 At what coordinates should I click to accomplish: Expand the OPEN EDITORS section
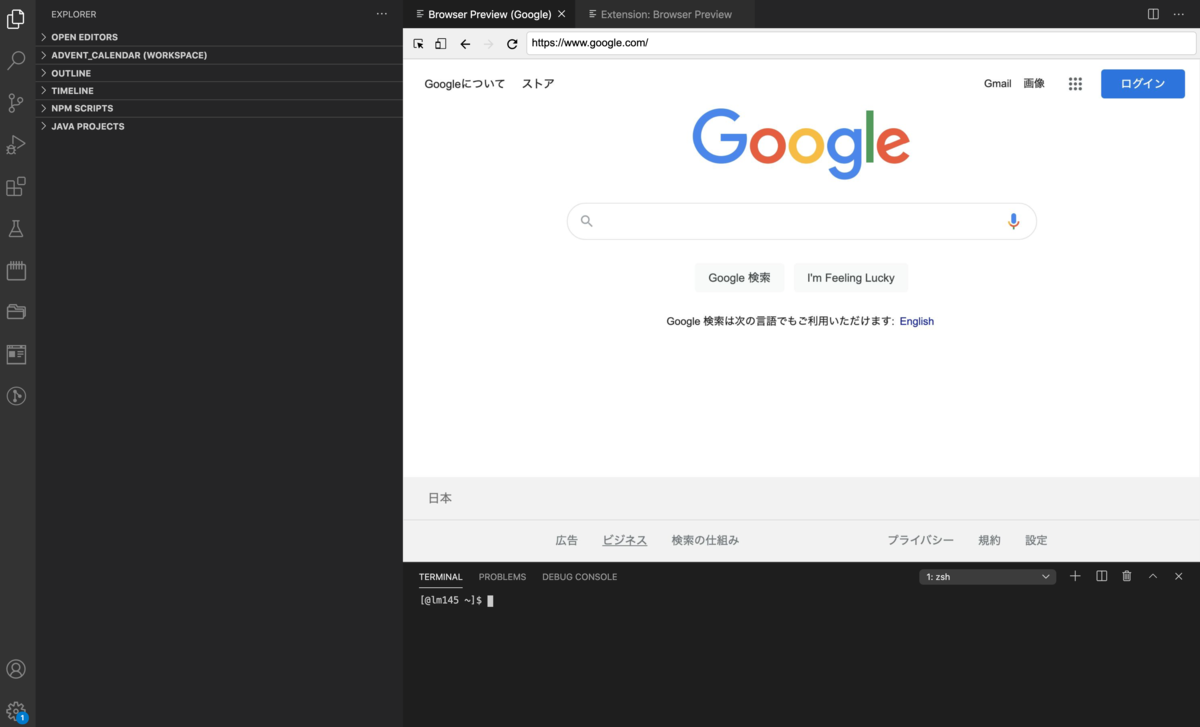pos(84,37)
